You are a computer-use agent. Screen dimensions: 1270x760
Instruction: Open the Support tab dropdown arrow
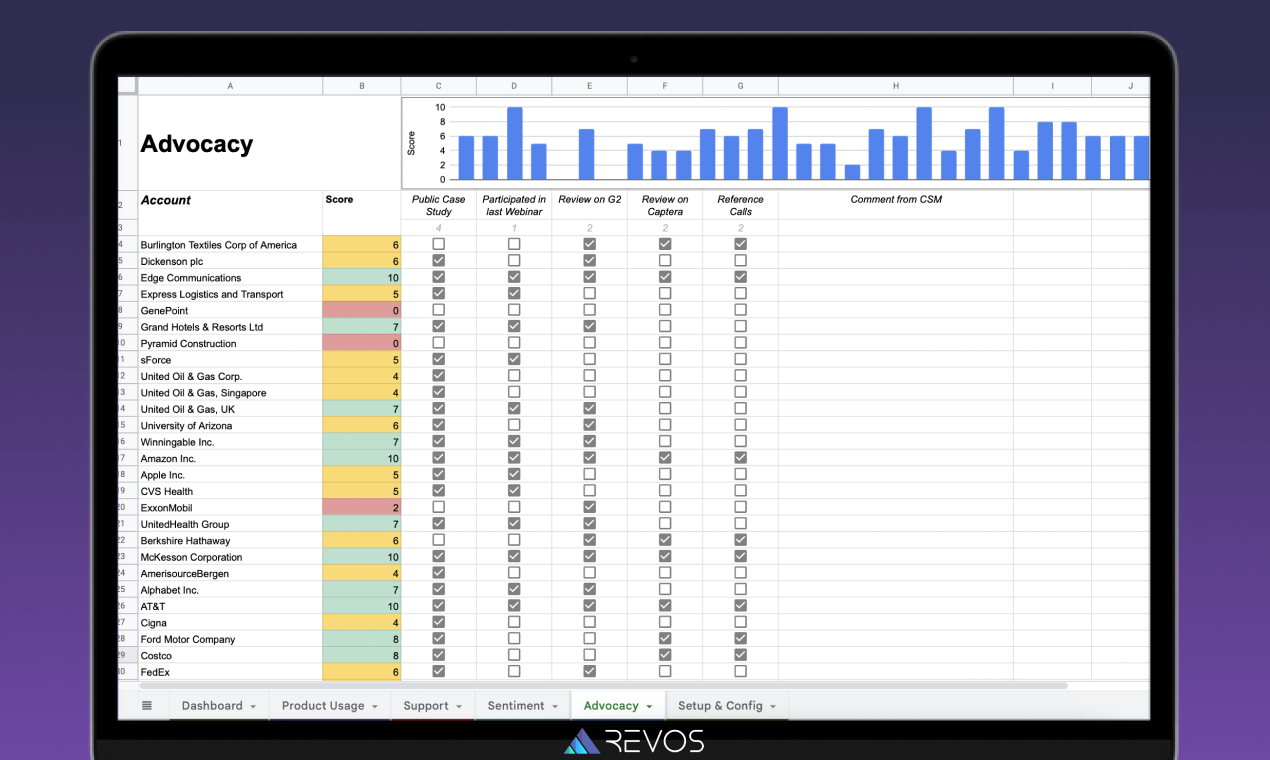[x=459, y=706]
